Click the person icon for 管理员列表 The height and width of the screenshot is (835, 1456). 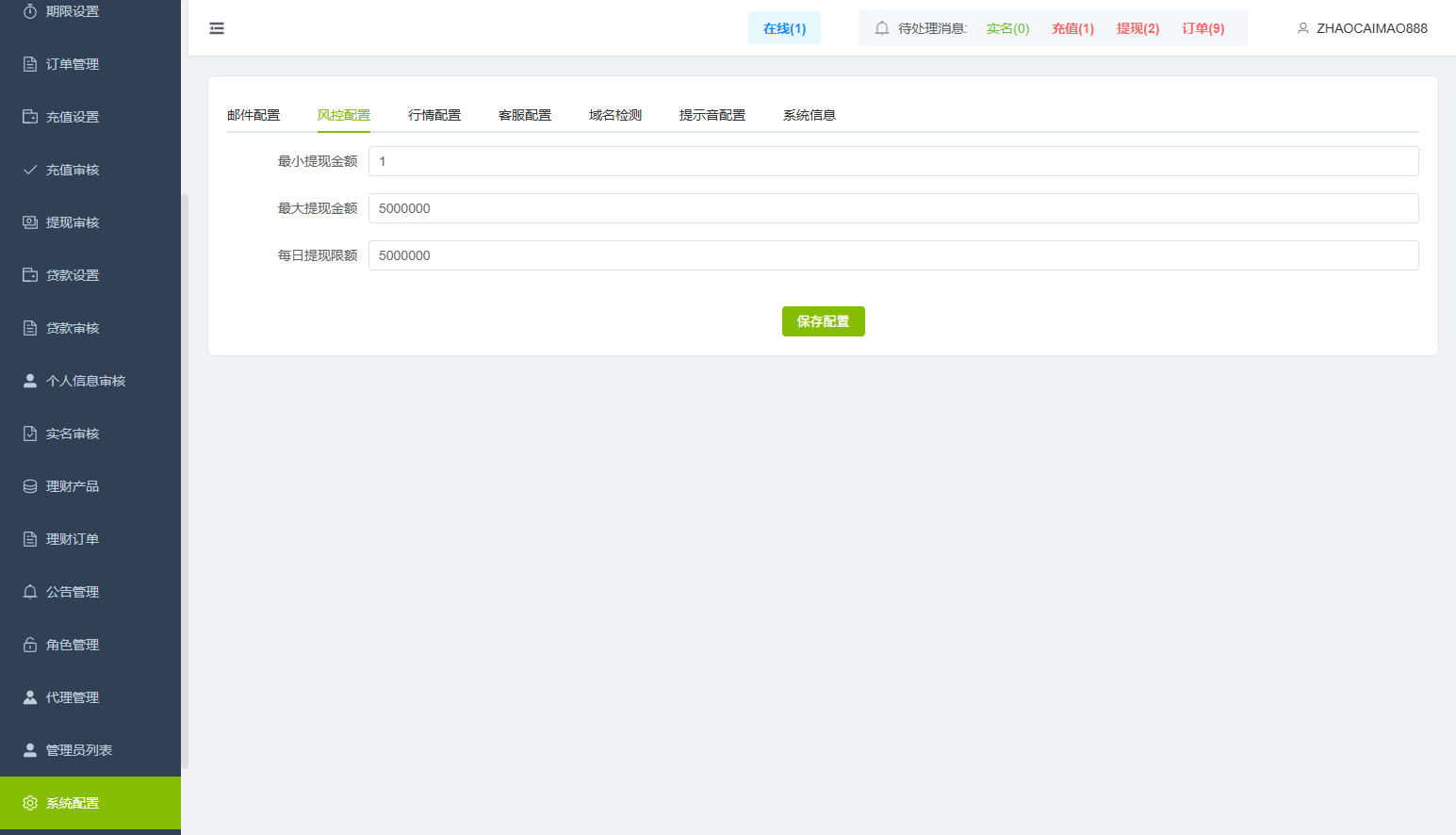tap(30, 750)
